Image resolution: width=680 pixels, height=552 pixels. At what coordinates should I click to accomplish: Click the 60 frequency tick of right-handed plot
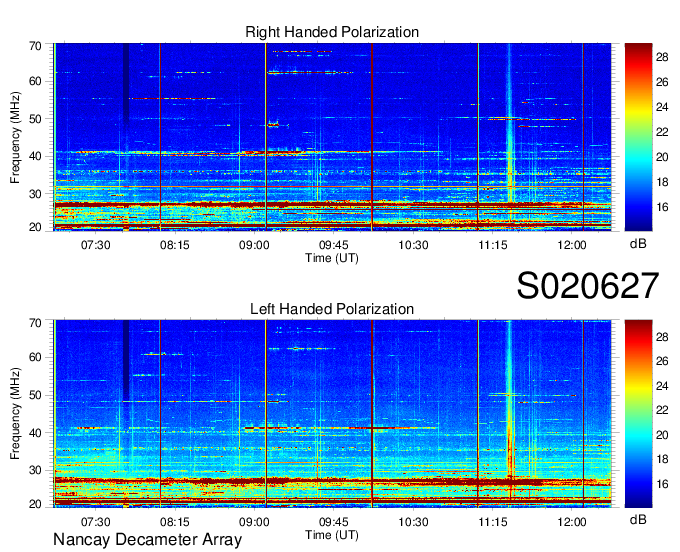point(35,81)
